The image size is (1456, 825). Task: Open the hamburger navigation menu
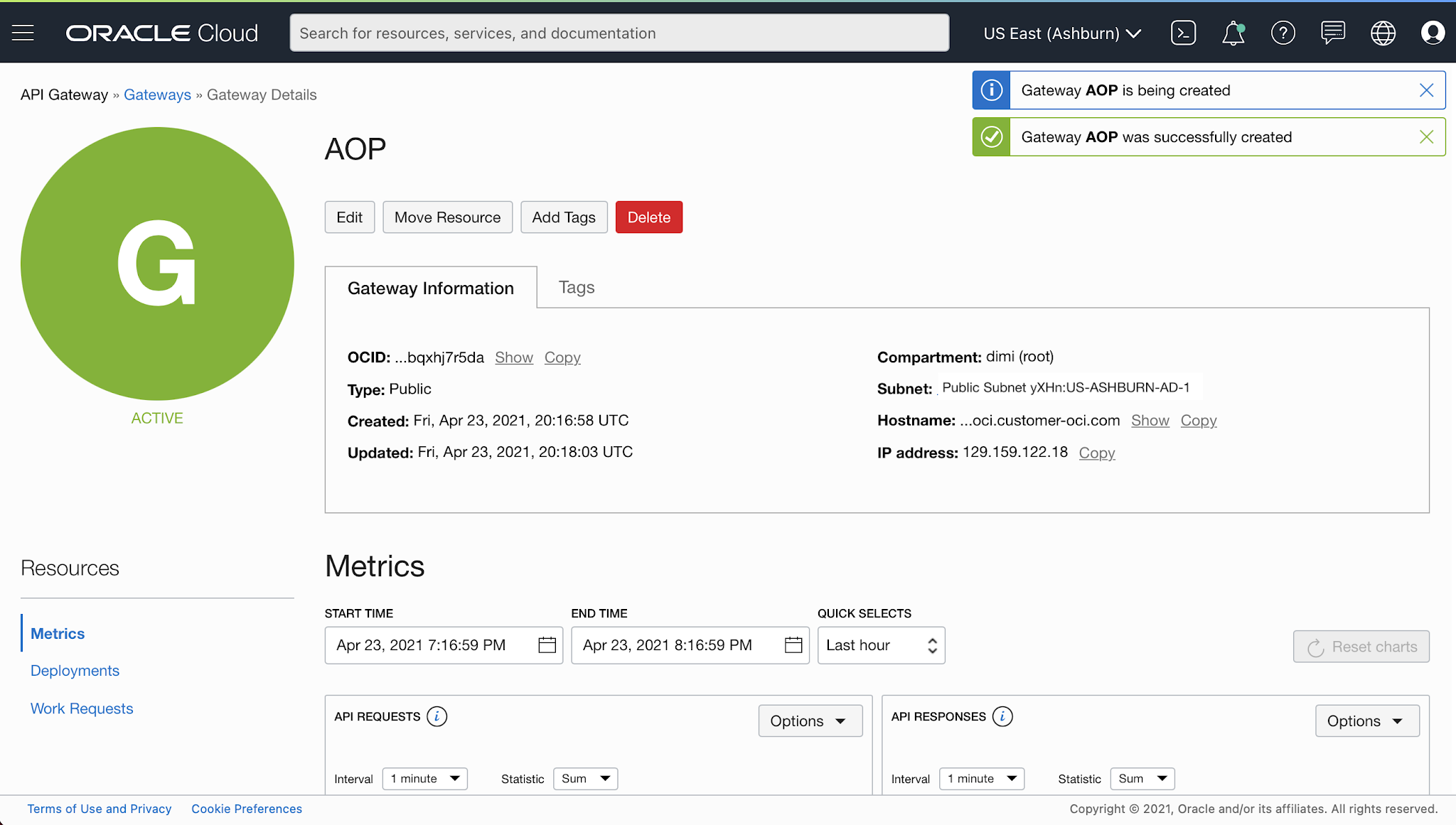[23, 33]
